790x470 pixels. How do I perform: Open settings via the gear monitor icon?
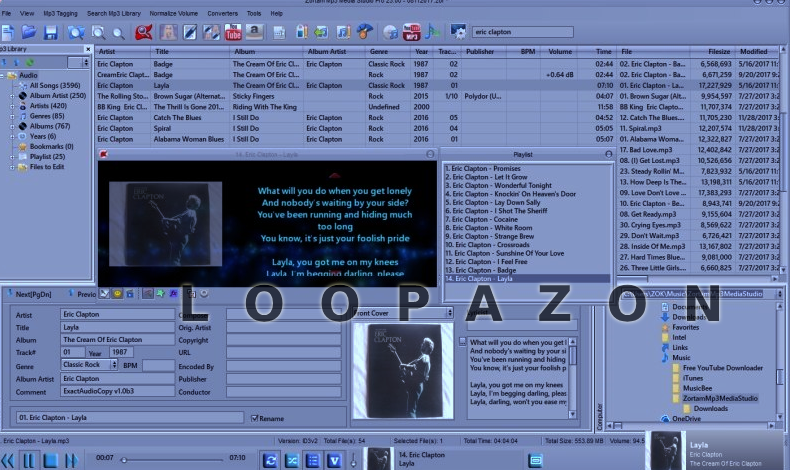point(458,32)
